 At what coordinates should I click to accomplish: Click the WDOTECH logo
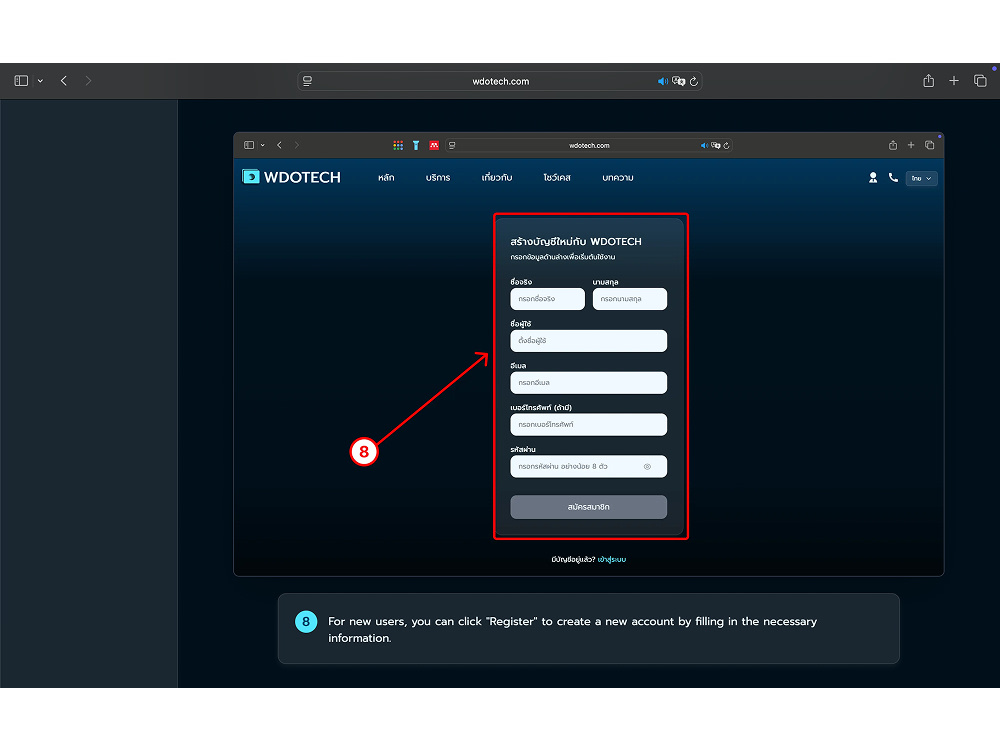pyautogui.click(x=291, y=177)
